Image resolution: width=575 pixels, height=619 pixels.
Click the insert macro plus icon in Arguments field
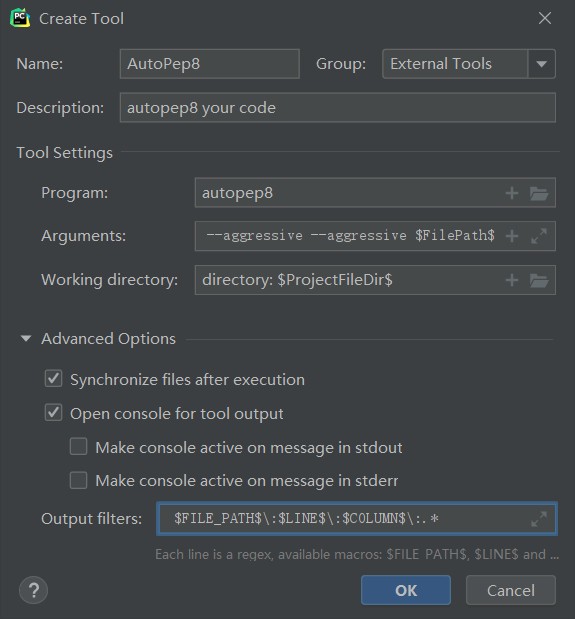(512, 236)
